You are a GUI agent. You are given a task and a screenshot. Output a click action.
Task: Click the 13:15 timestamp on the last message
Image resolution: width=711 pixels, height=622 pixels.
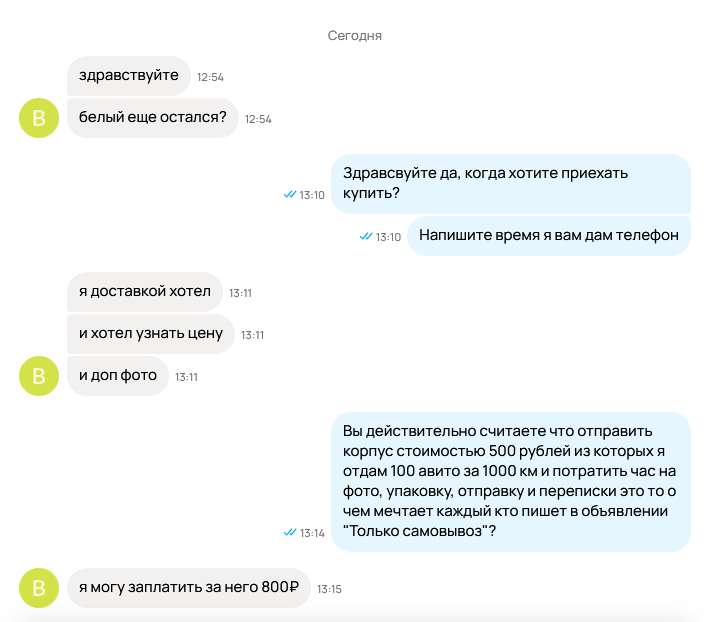point(329,589)
